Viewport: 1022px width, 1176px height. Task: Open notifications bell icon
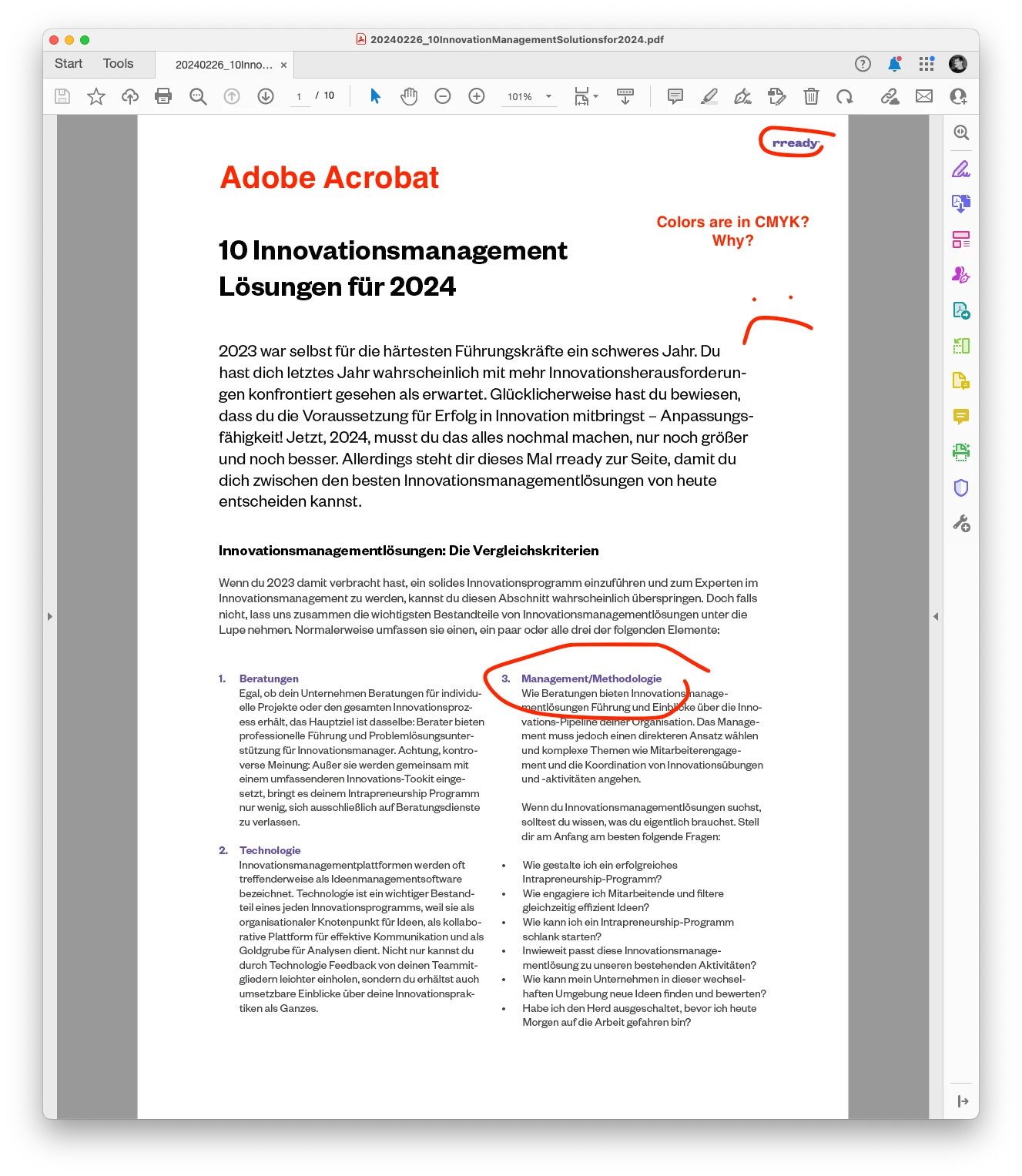coord(894,64)
